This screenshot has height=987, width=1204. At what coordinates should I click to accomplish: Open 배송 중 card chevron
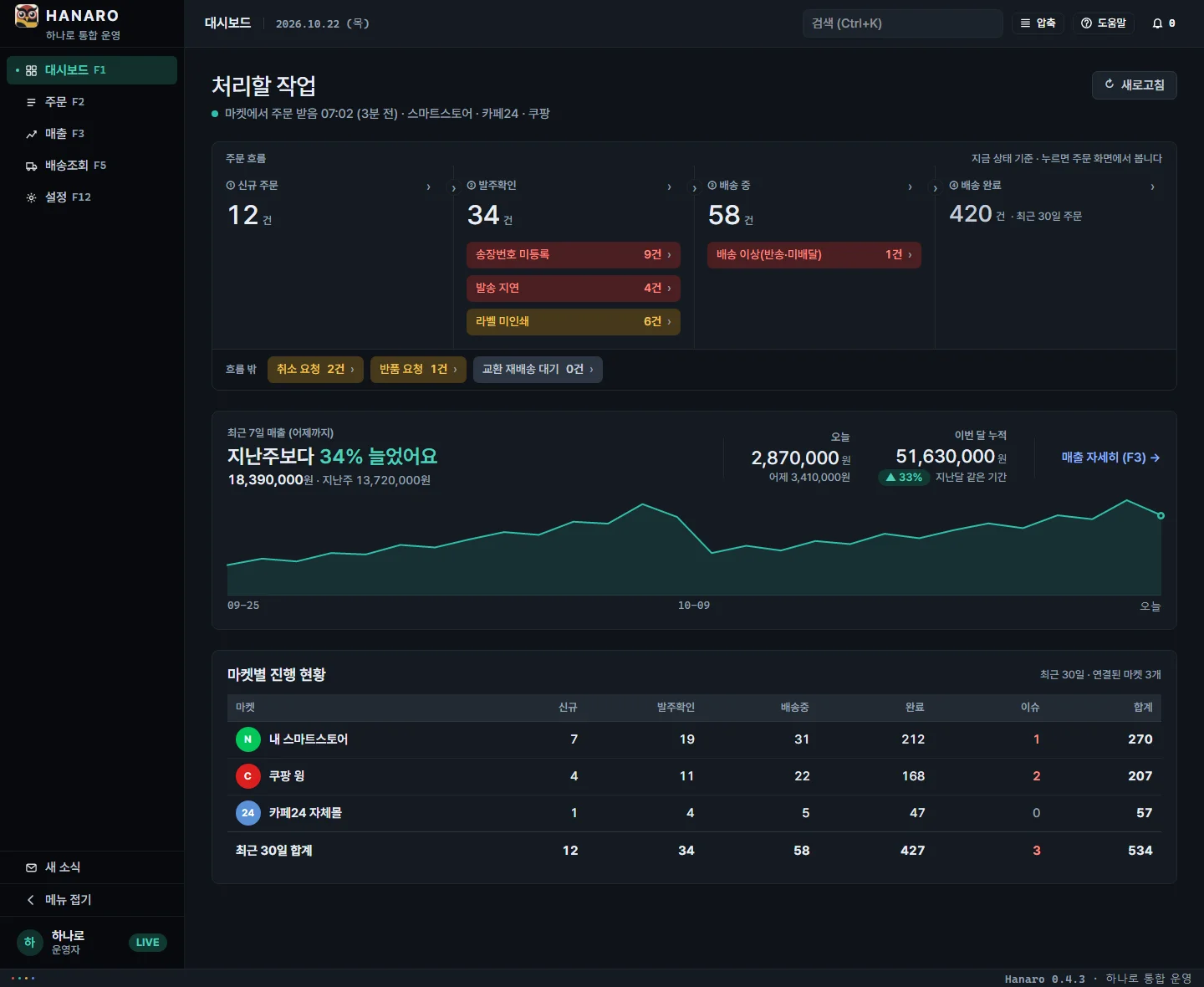coord(910,187)
